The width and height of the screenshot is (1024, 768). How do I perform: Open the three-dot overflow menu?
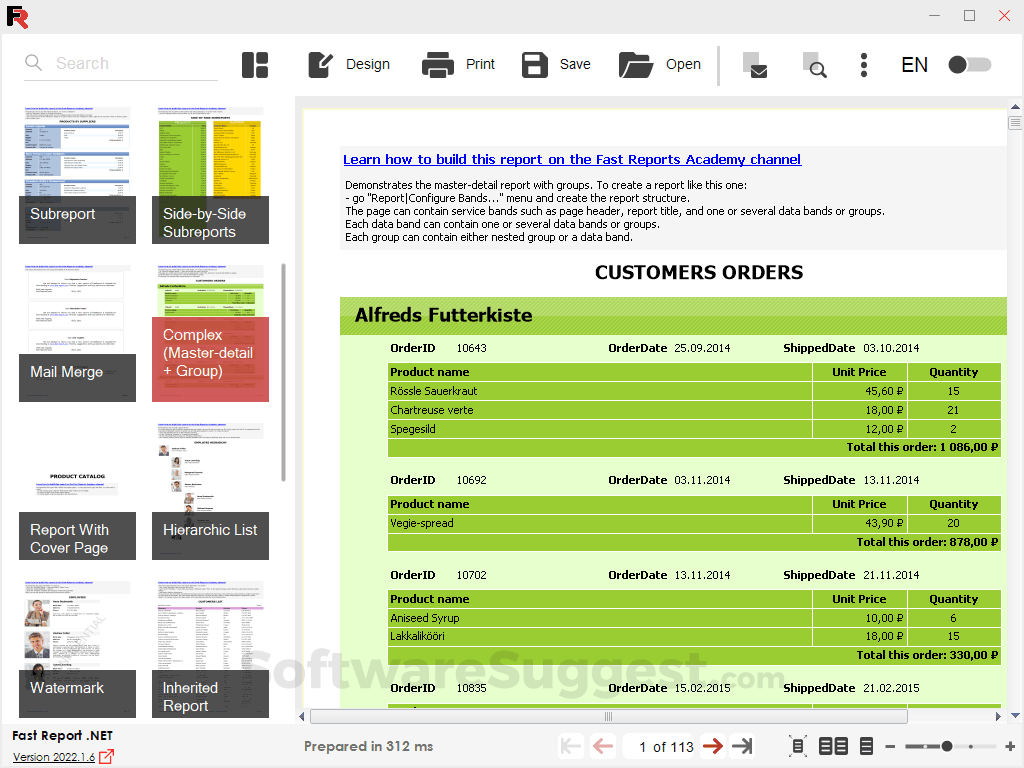863,64
